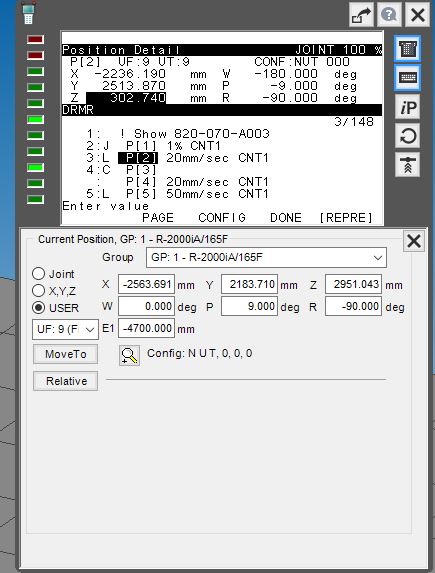Open the UF: 9 user frame dropdown
Image resolution: width=435 pixels, height=573 pixels.
[x=65, y=329]
